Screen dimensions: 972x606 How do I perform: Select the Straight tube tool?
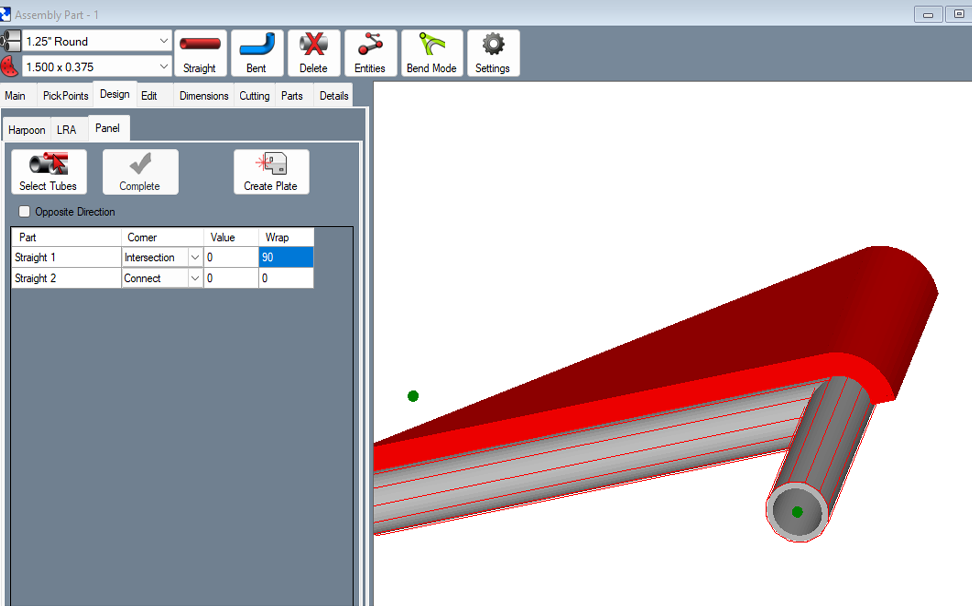tap(200, 53)
